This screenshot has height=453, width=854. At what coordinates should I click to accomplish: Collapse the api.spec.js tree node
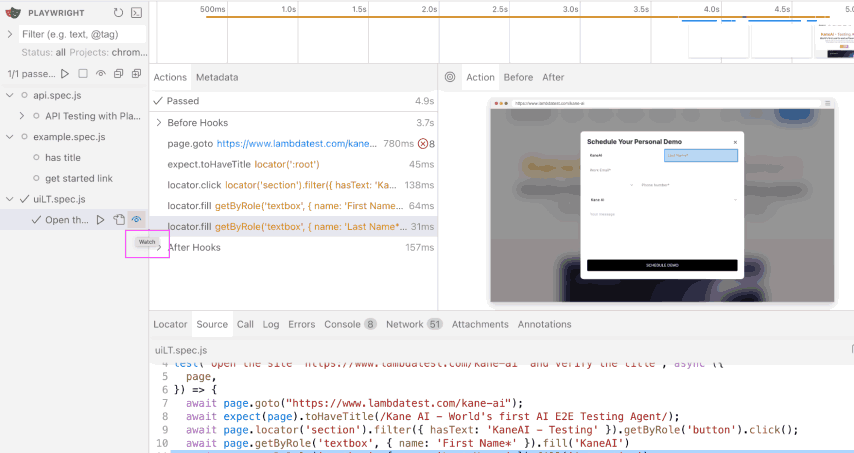click(x=10, y=95)
